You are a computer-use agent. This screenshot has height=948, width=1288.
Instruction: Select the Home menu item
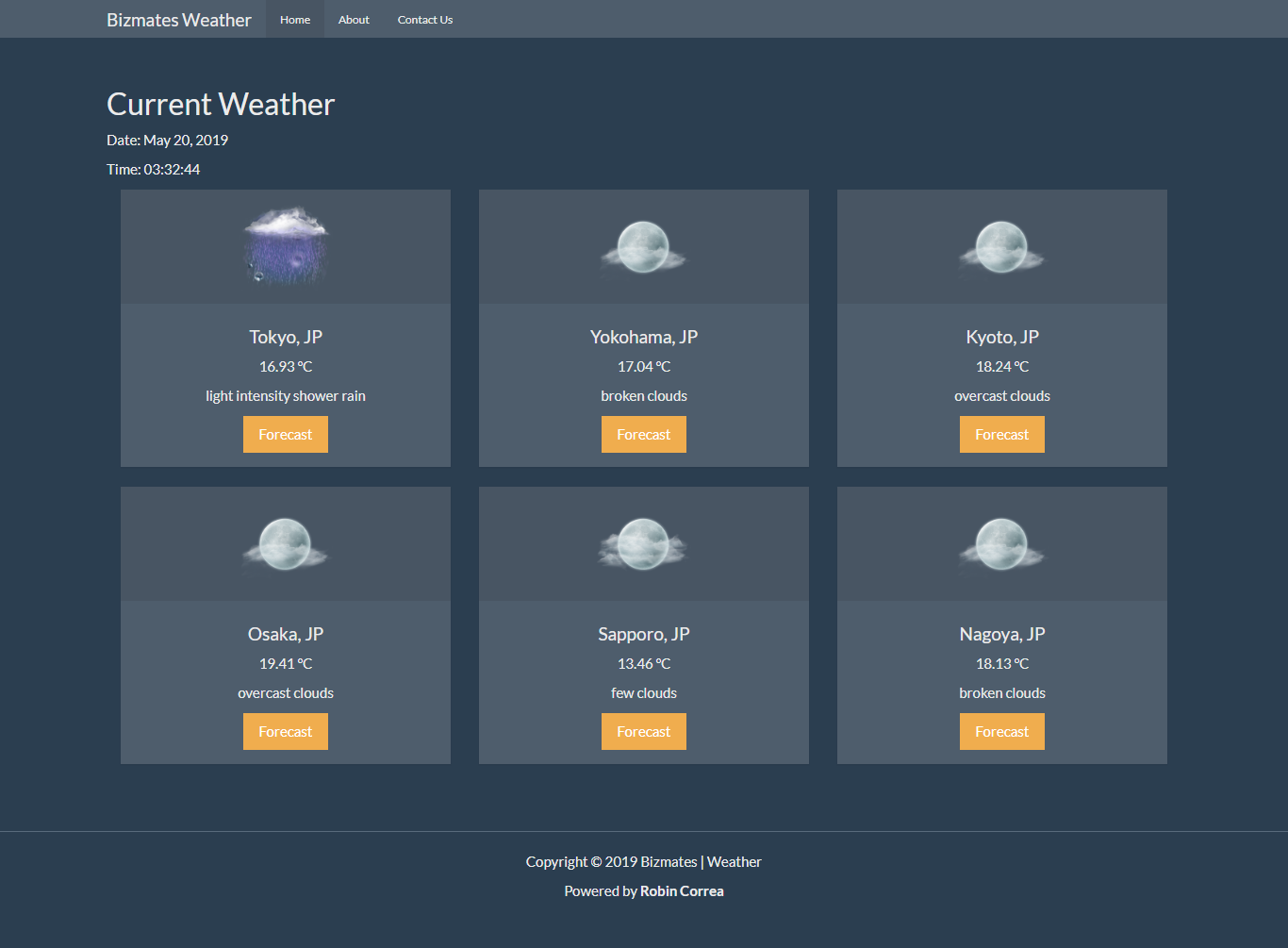coord(294,19)
